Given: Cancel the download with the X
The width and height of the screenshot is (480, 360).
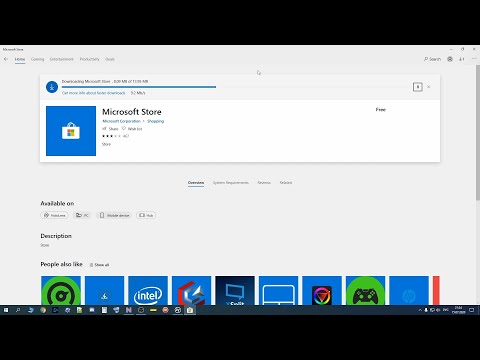Looking at the screenshot, I should pos(429,87).
